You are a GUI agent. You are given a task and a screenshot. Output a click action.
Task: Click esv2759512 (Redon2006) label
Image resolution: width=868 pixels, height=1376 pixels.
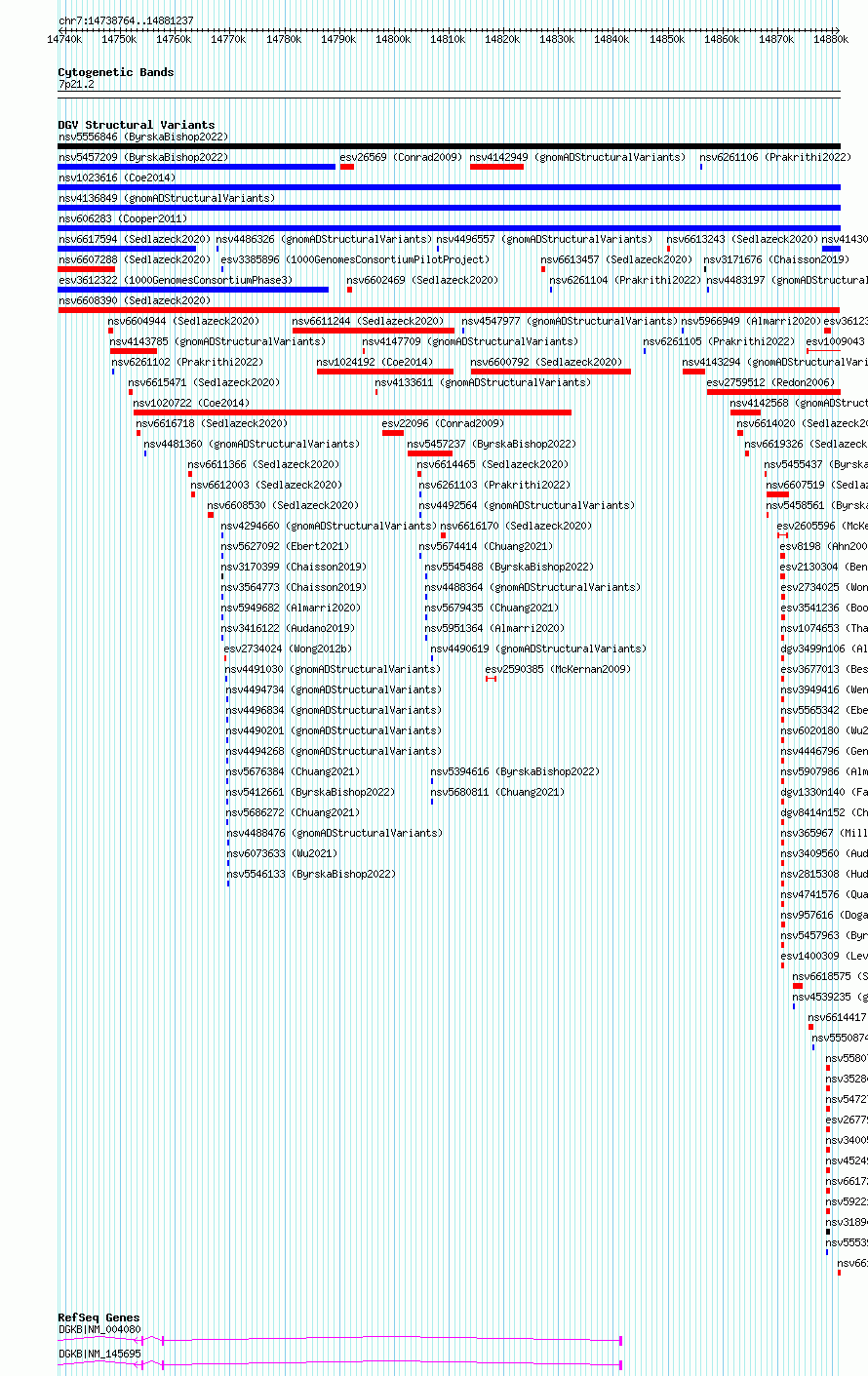(770, 382)
